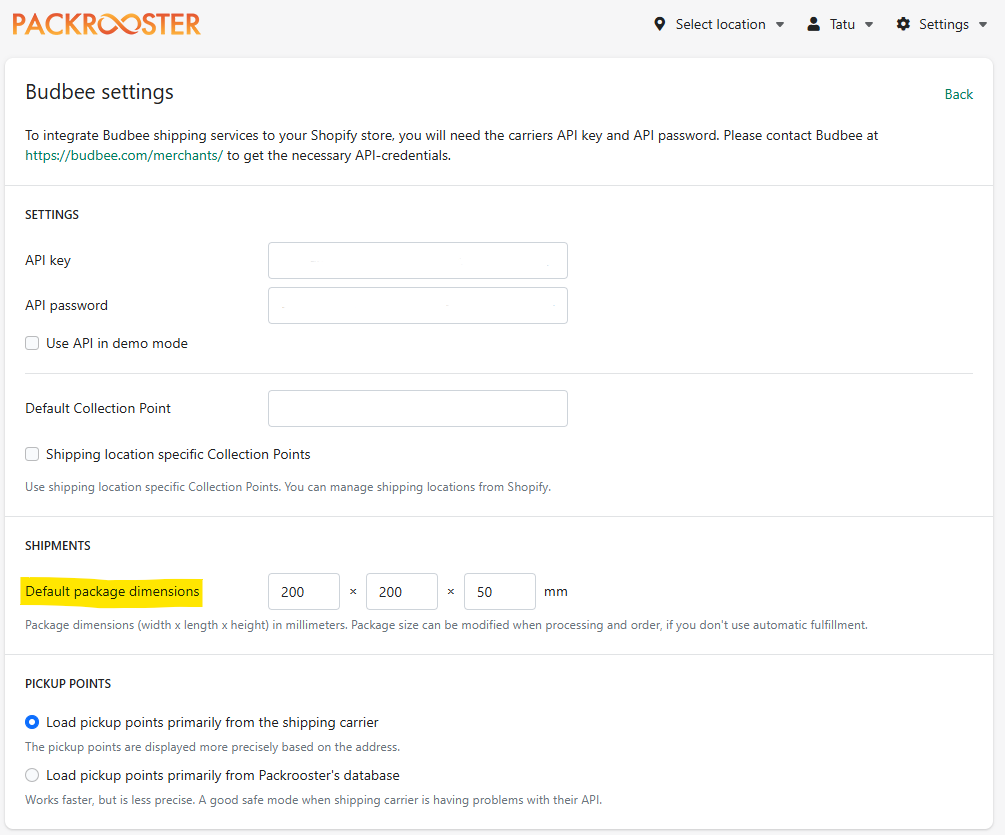Open the Tatu account menu
1005x835 pixels.
(x=842, y=24)
